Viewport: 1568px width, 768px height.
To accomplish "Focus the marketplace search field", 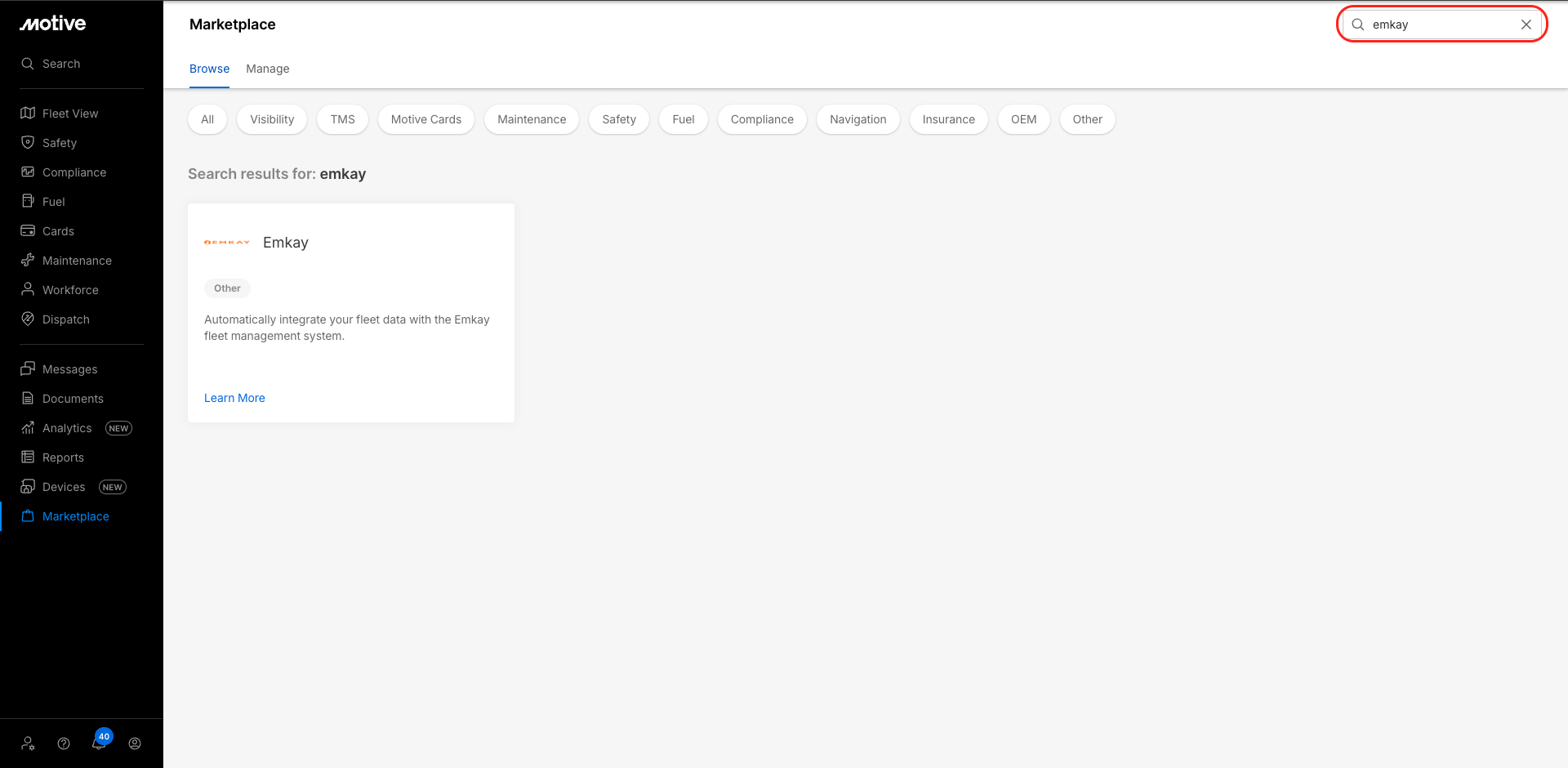I will coord(1437,25).
